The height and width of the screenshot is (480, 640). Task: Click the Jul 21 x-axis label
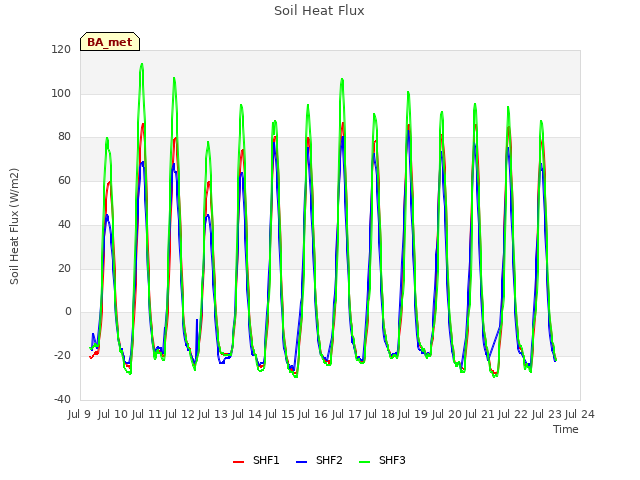[x=479, y=414]
